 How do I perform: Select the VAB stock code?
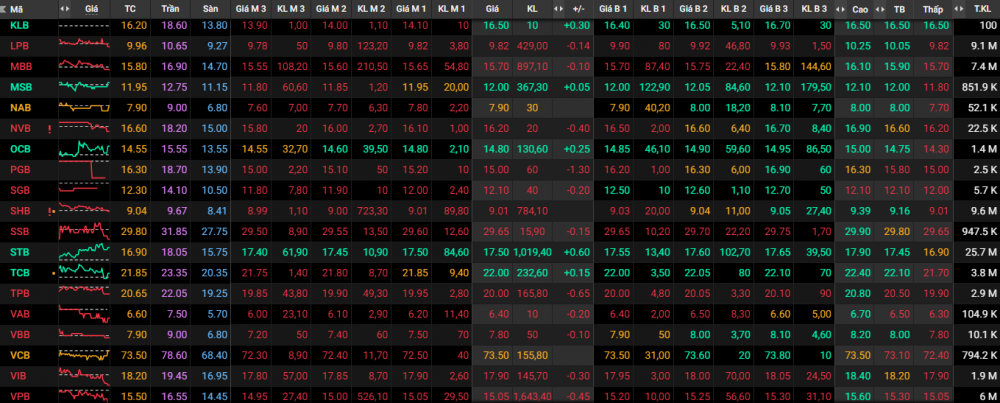tap(20, 314)
